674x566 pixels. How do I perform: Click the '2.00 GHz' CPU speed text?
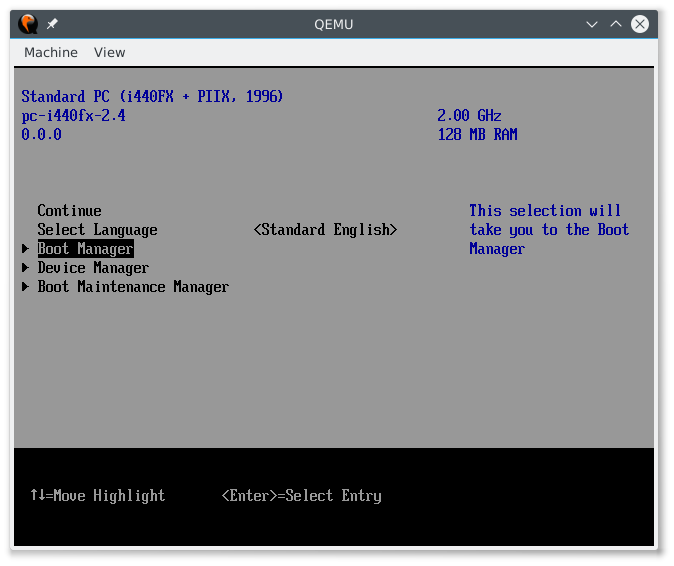(469, 116)
